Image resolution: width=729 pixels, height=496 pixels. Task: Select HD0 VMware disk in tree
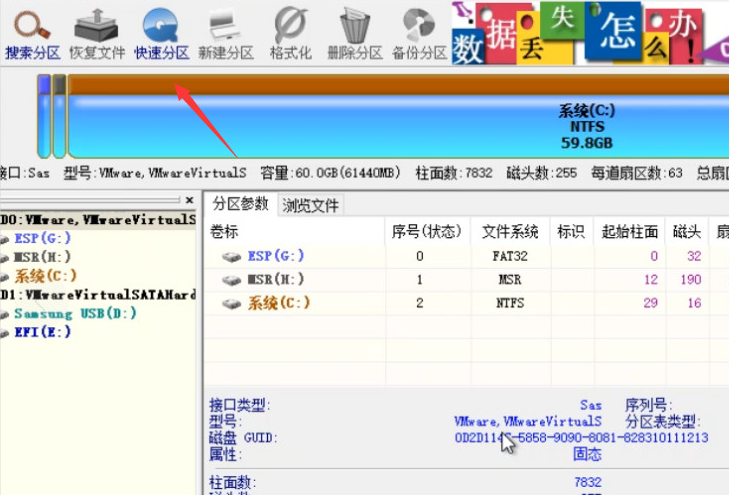click(x=98, y=219)
